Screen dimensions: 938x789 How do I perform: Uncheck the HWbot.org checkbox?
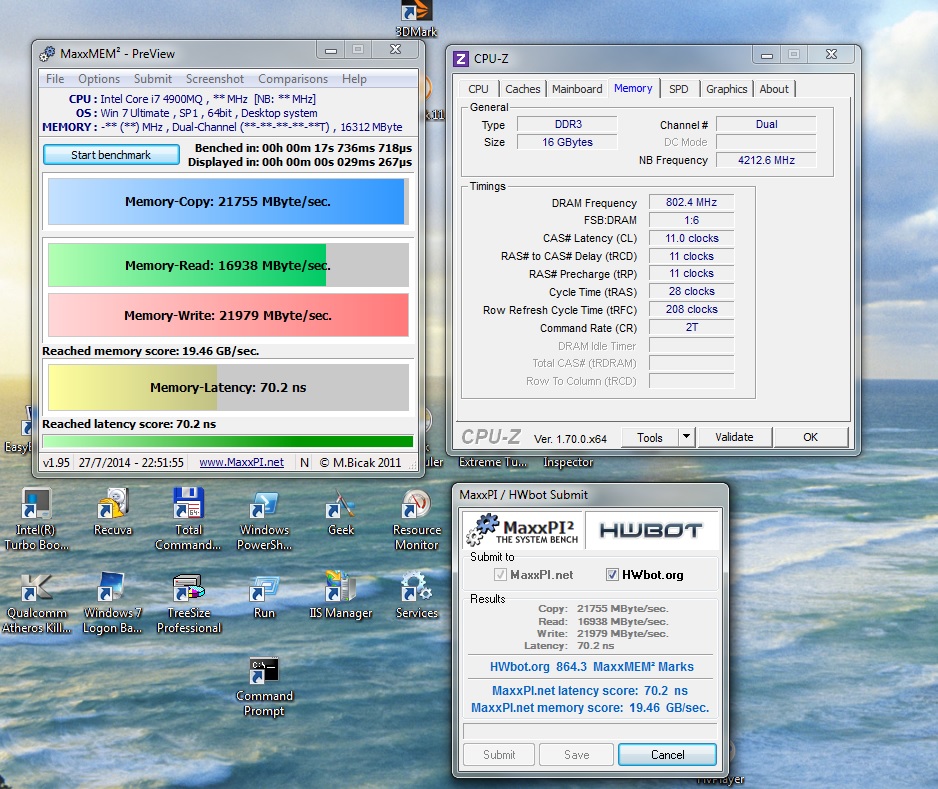[x=612, y=575]
